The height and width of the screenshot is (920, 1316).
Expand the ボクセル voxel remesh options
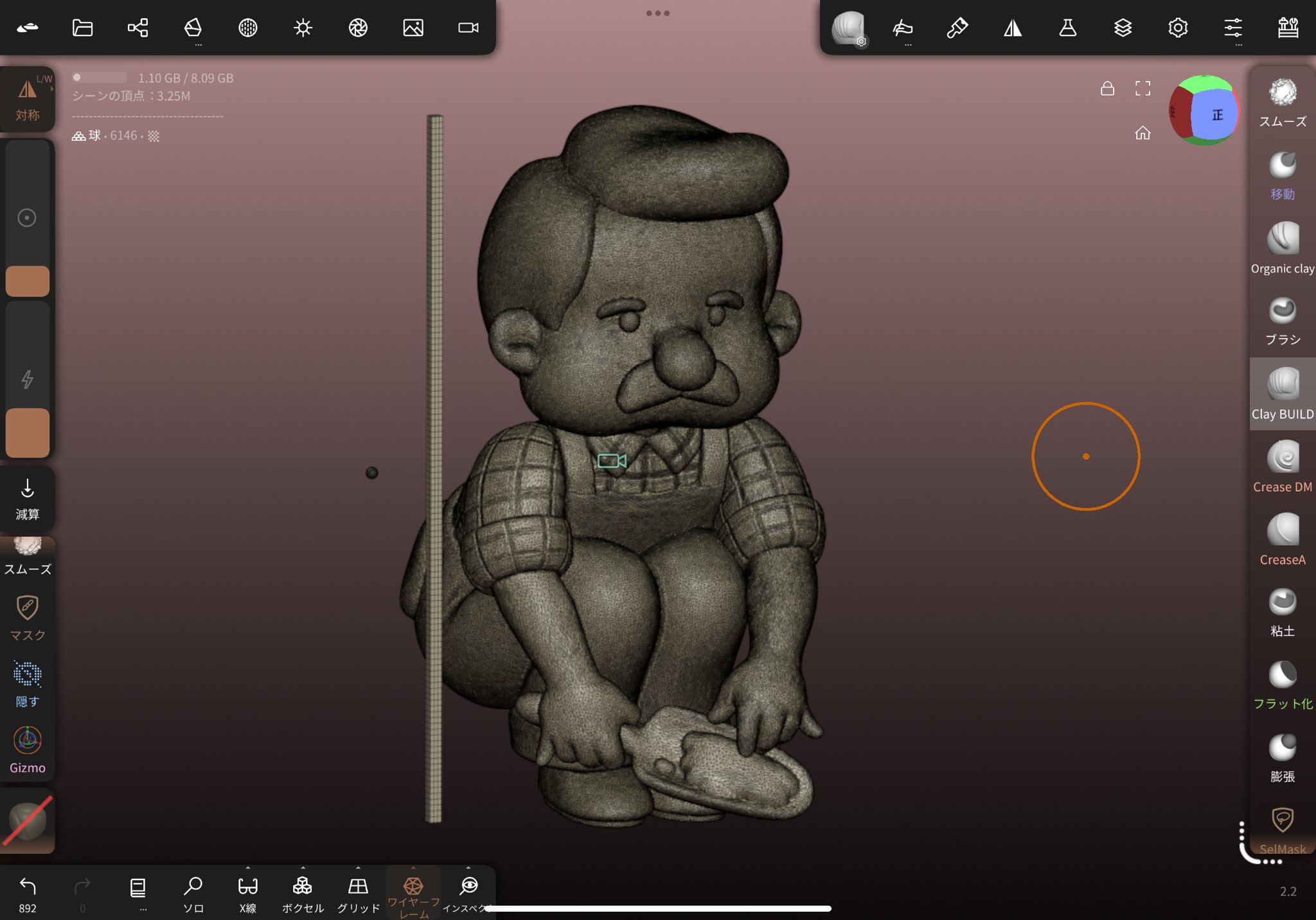tap(303, 868)
